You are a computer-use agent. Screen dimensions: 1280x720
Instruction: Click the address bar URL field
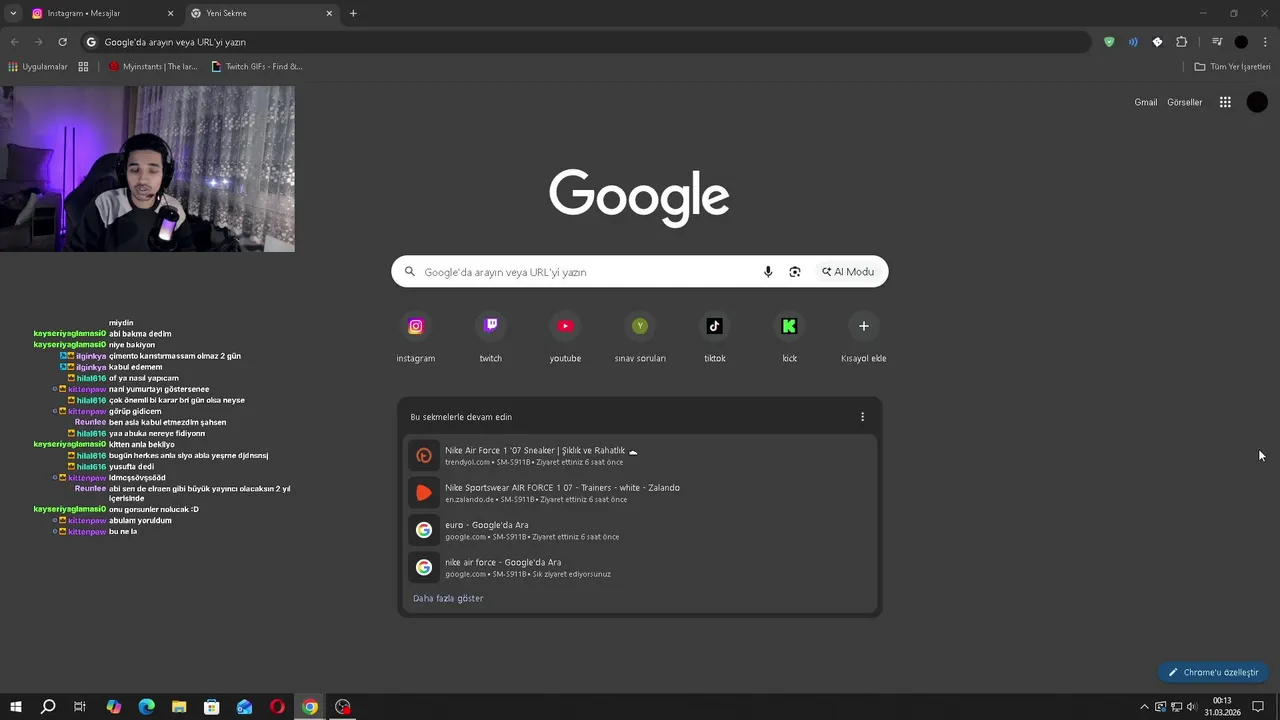585,42
